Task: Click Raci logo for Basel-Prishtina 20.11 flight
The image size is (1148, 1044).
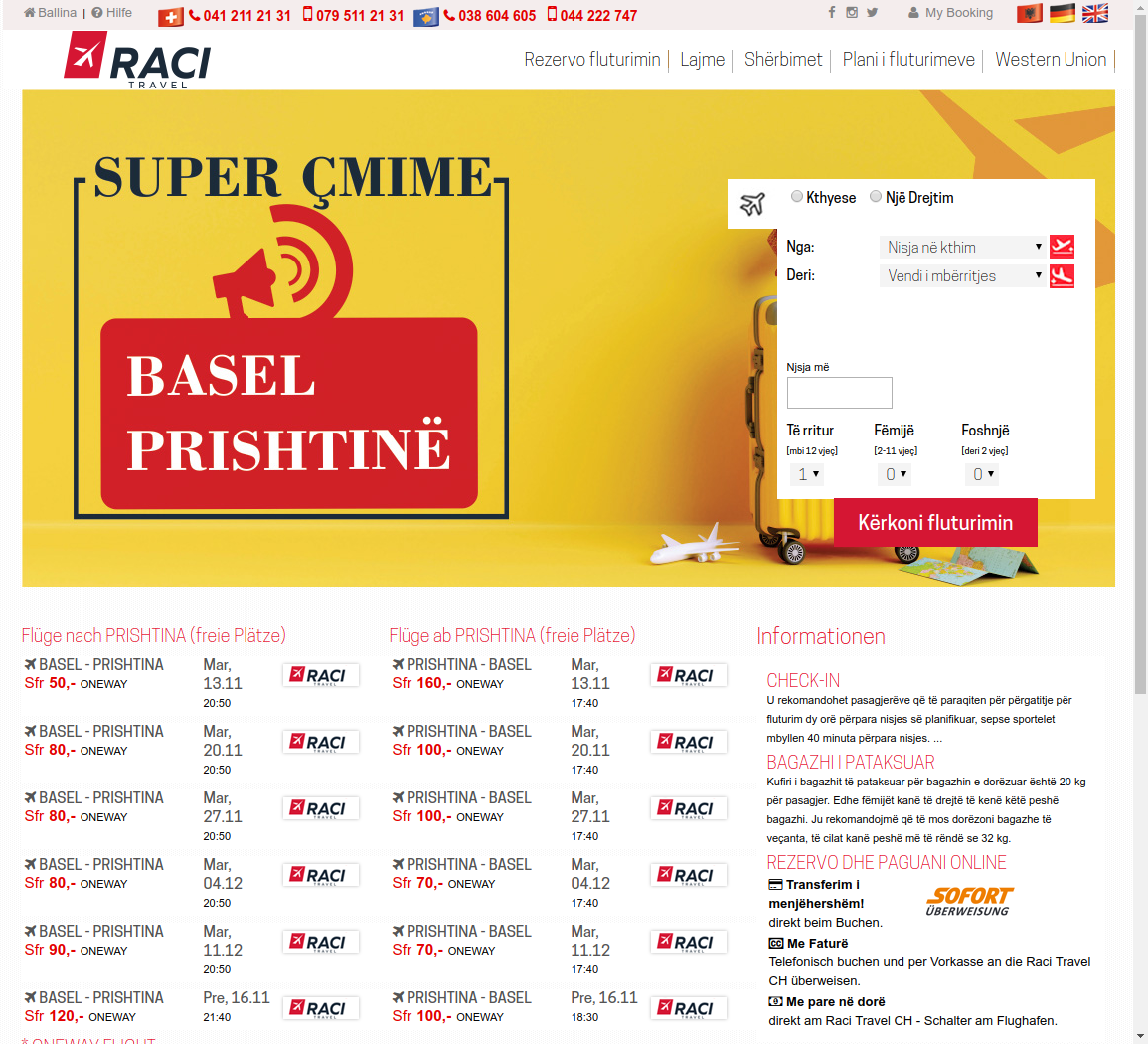Action: point(321,742)
